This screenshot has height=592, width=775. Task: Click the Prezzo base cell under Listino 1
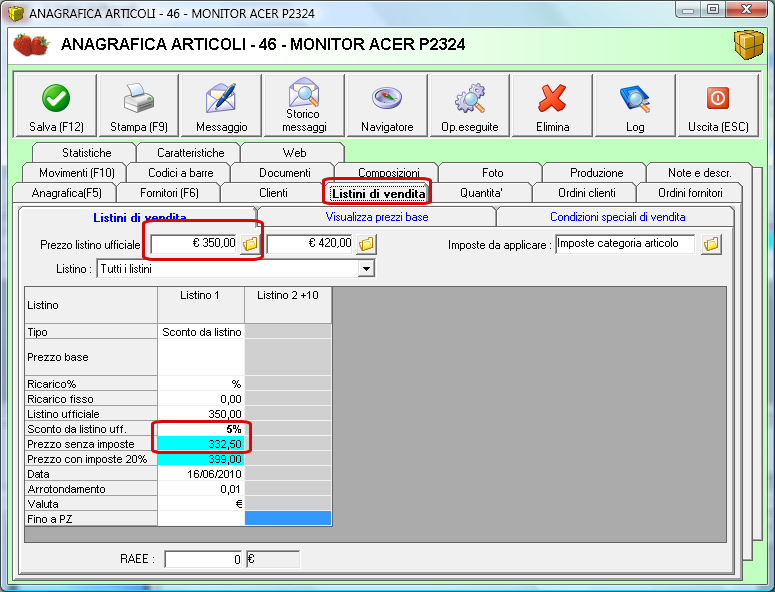[x=201, y=357]
